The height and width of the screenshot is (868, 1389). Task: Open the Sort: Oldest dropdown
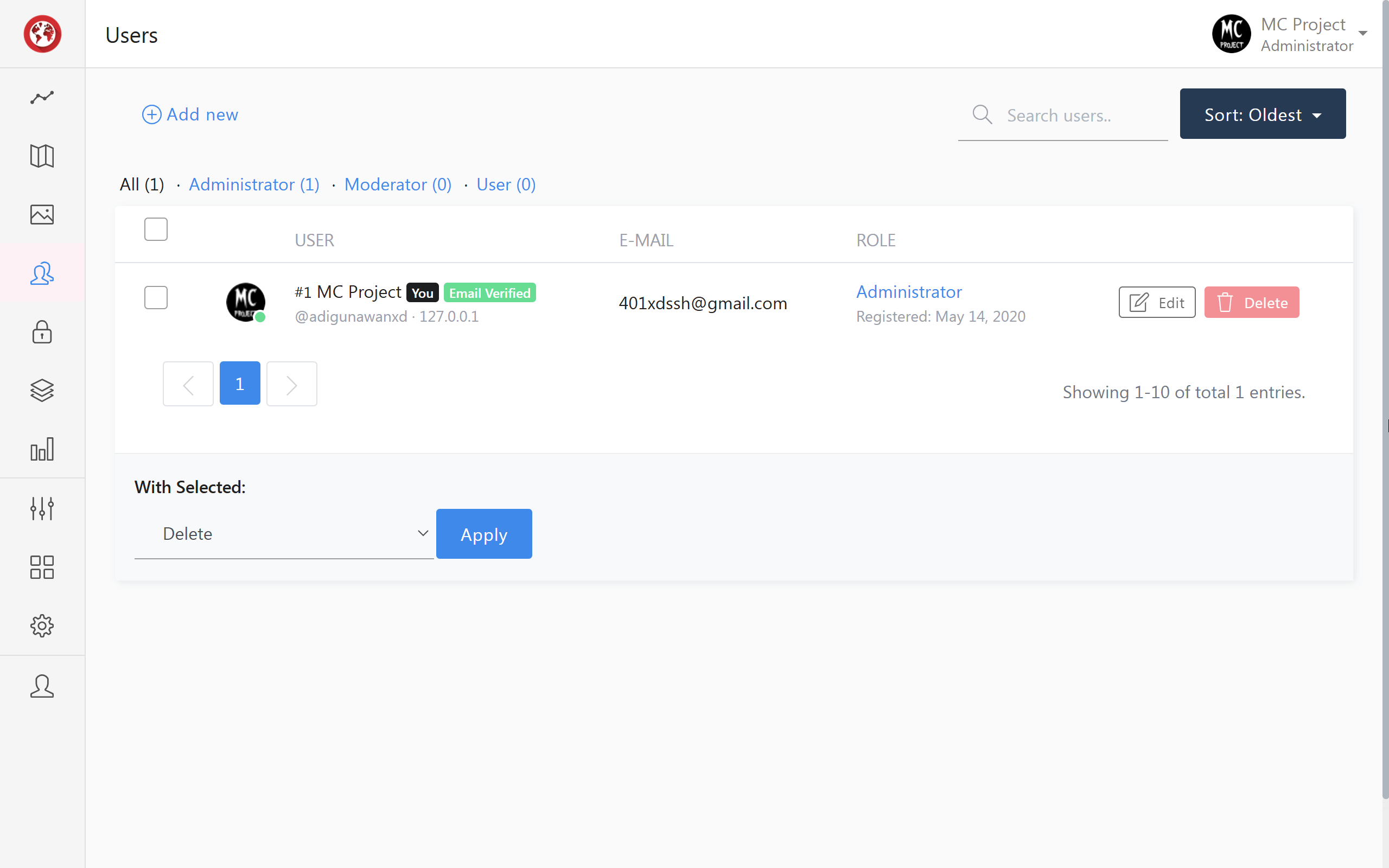click(1262, 114)
